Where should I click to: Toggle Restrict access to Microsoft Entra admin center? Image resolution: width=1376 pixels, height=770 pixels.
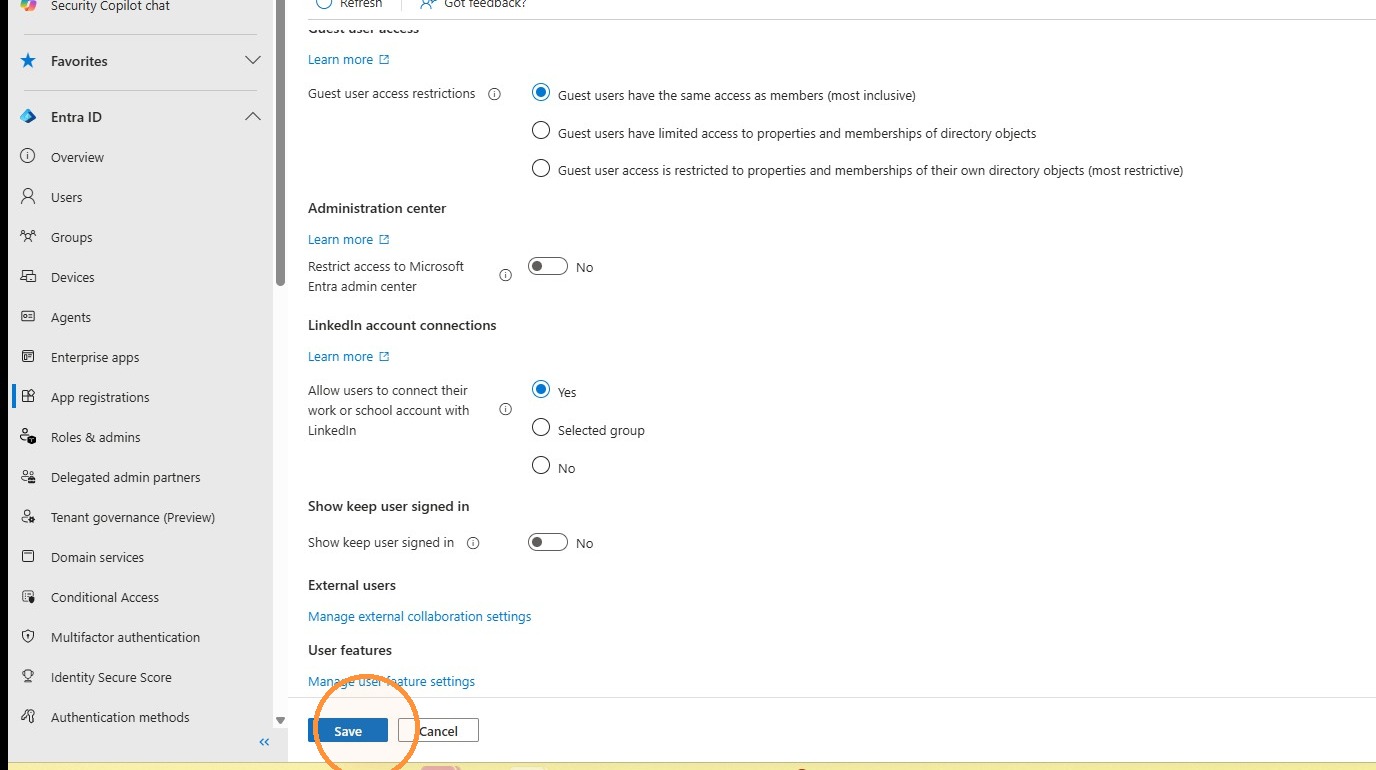548,267
